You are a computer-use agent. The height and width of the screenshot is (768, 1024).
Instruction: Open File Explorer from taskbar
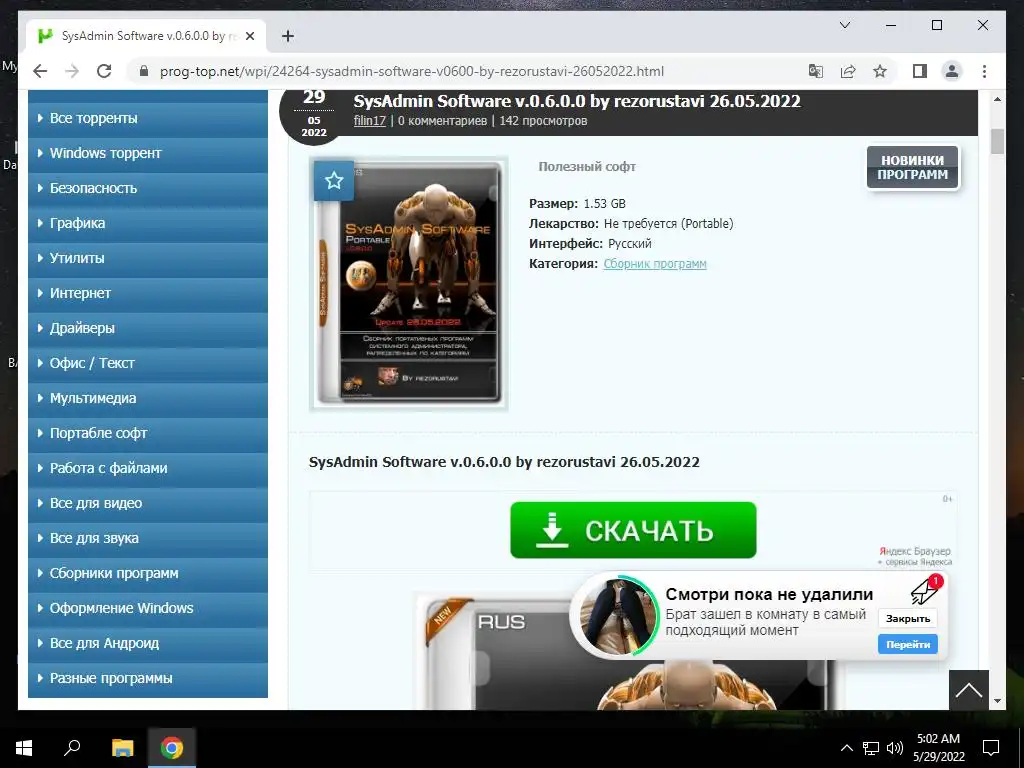[122, 748]
